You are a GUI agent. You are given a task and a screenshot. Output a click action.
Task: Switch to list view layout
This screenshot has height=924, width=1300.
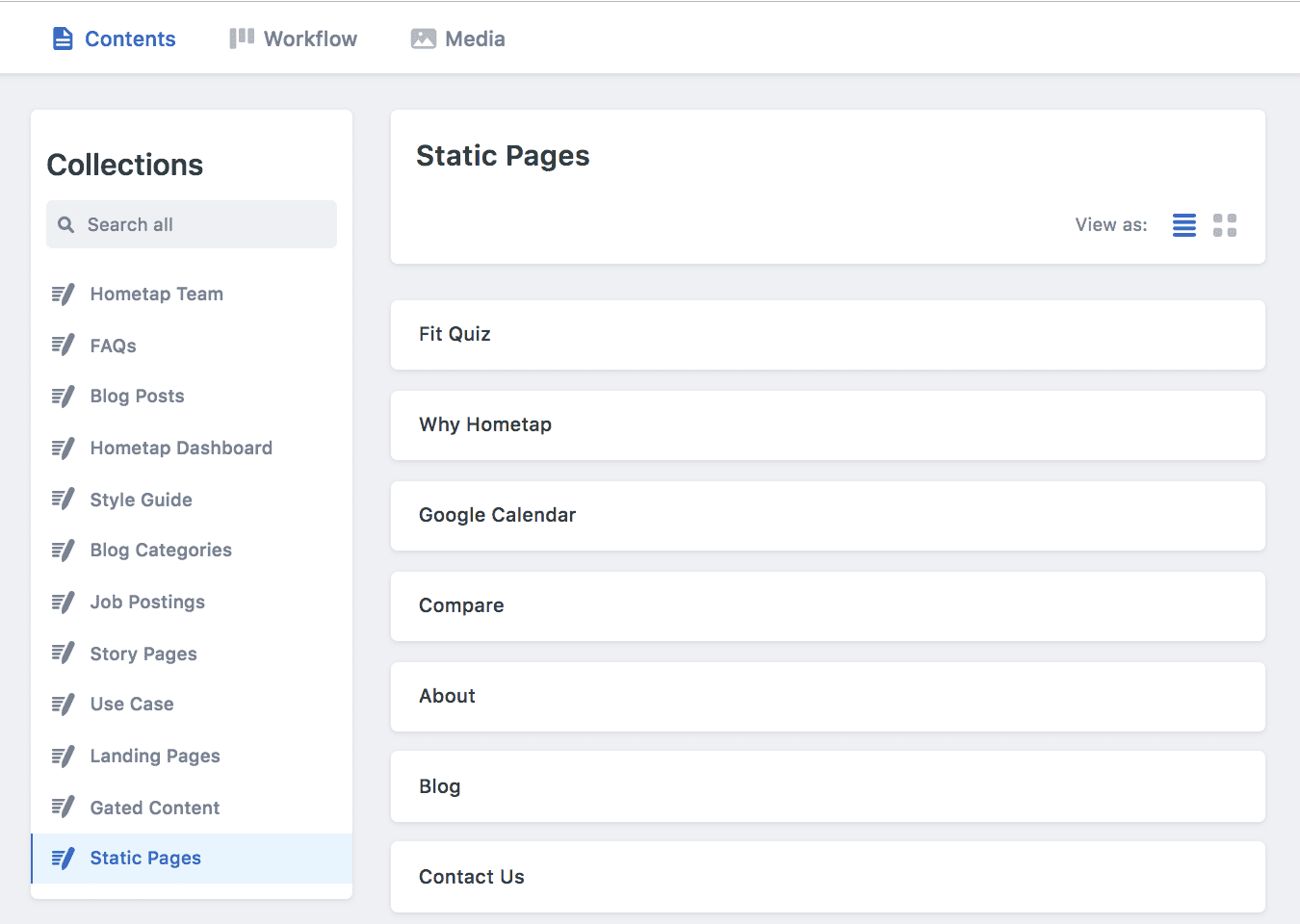pyautogui.click(x=1183, y=225)
